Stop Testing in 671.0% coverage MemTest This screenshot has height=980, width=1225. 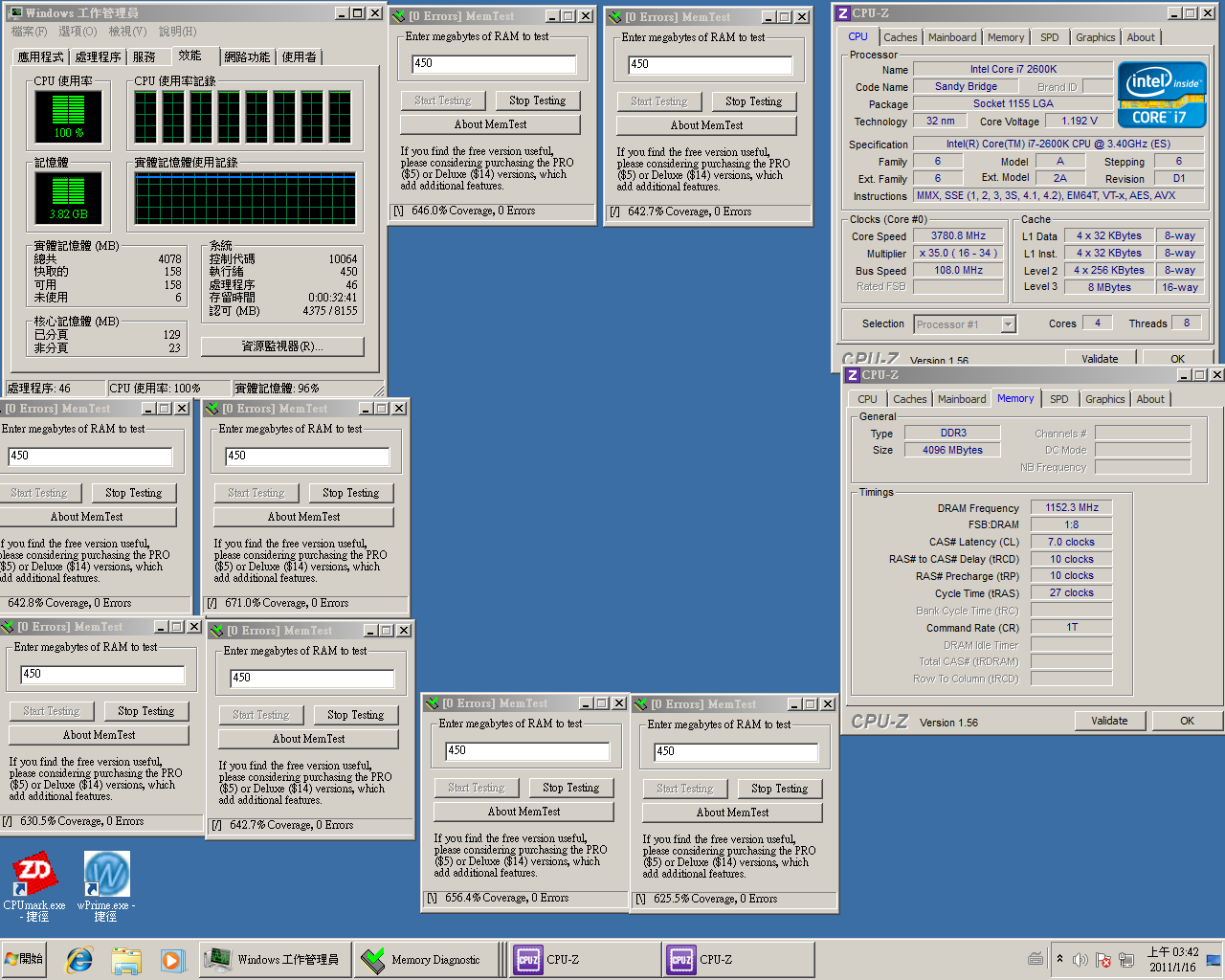351,493
